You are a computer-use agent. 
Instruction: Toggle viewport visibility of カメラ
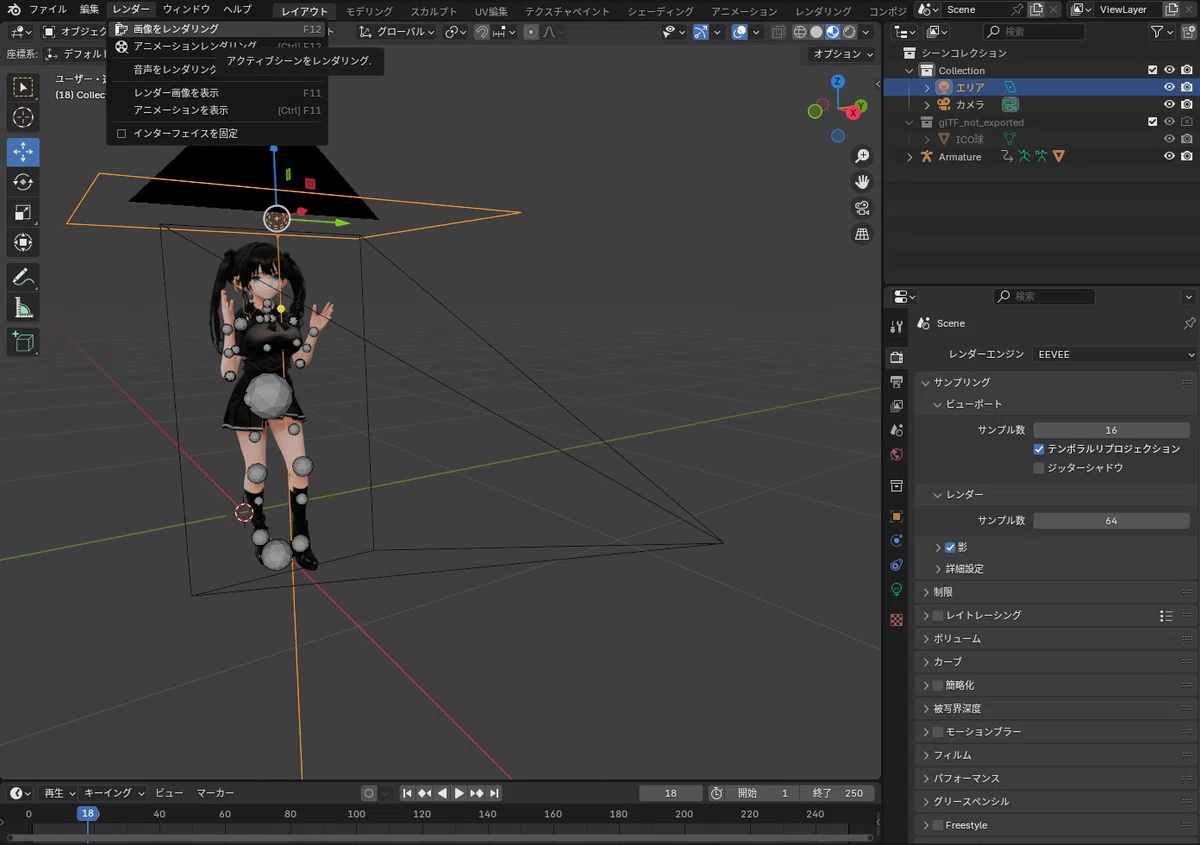click(1169, 104)
